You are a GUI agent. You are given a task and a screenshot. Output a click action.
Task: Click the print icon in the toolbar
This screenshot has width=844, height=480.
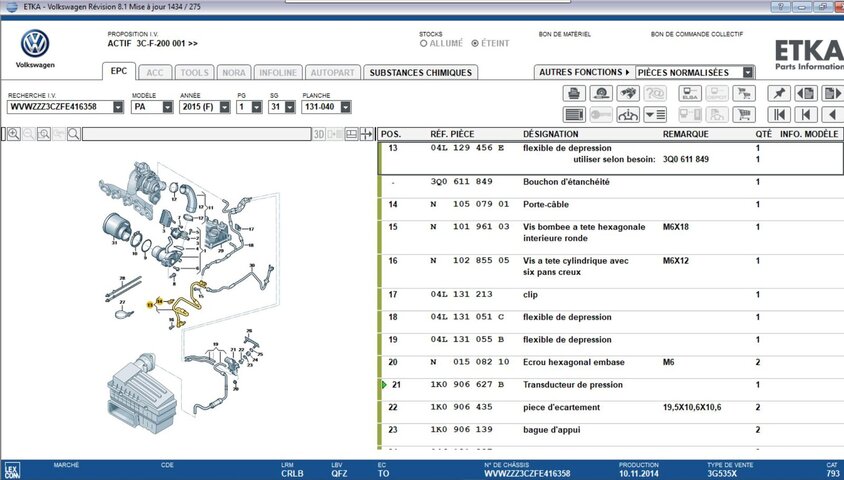pos(574,94)
